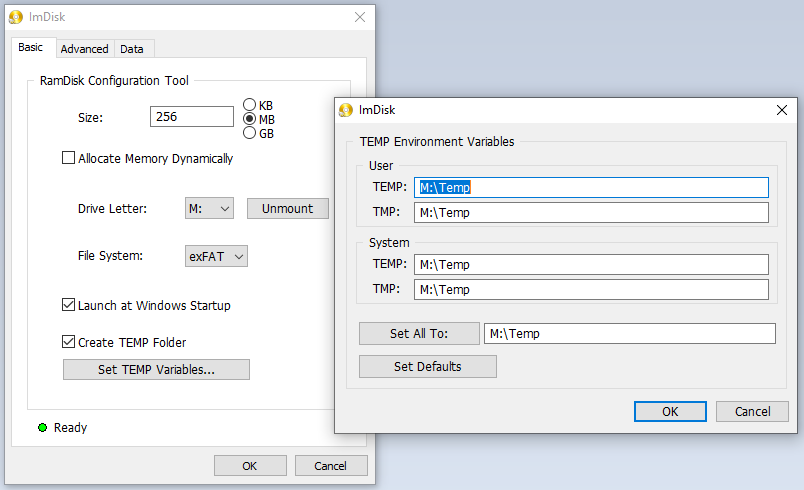Screen dimensions: 804x490
Task: Click the 'RamDisk Configuration Tool' group label
Action: point(114,80)
